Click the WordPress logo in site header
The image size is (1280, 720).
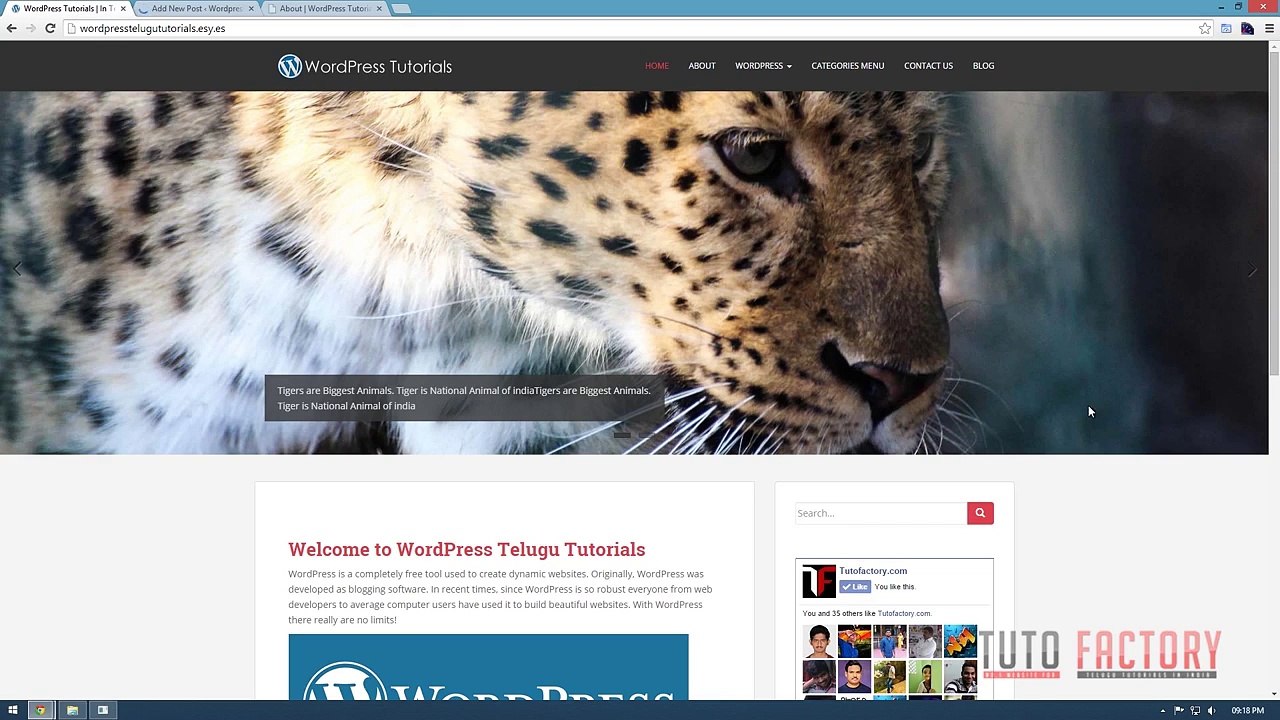click(x=290, y=66)
